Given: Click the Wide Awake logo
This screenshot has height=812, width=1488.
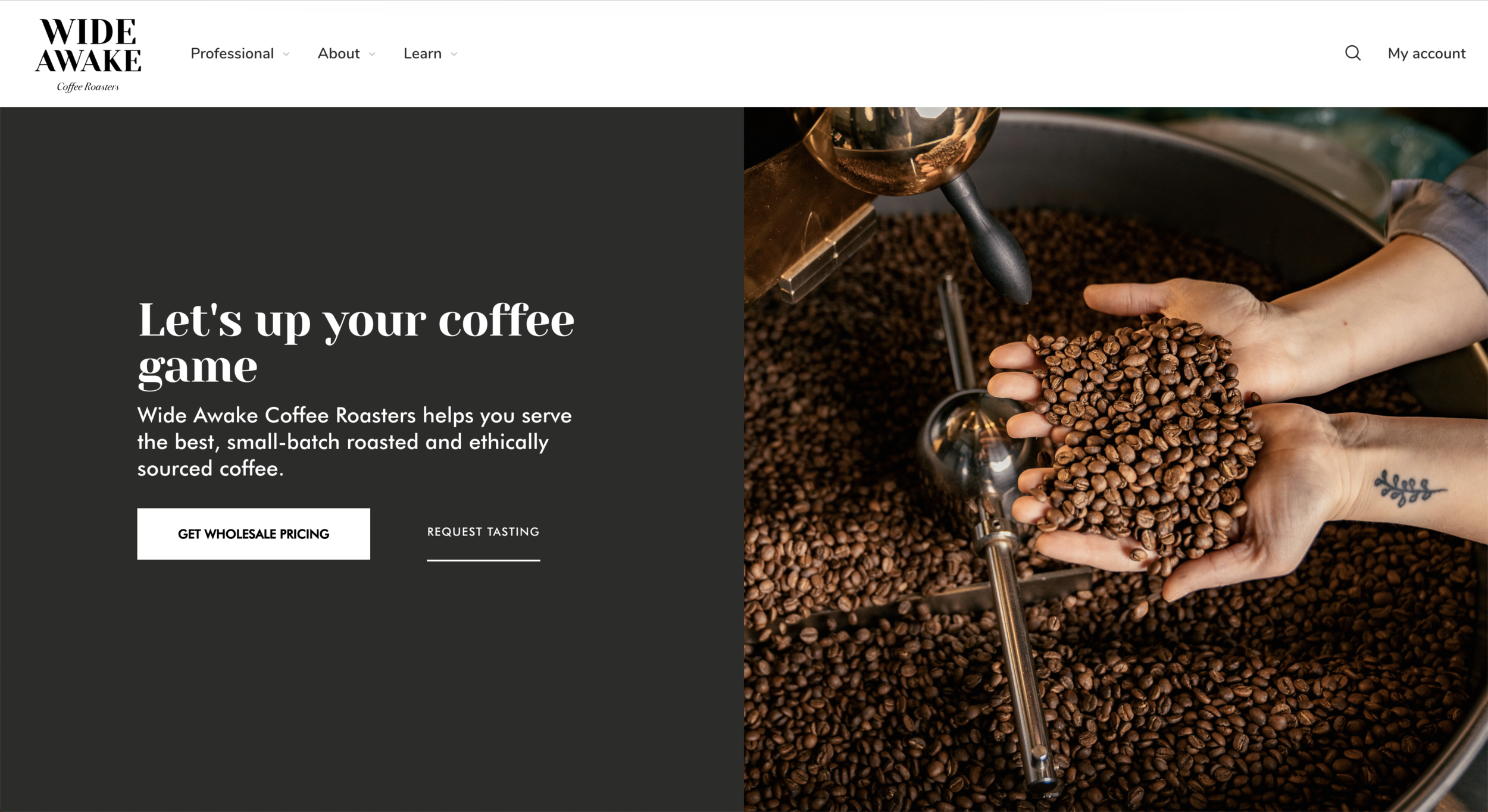Looking at the screenshot, I should click(x=88, y=54).
